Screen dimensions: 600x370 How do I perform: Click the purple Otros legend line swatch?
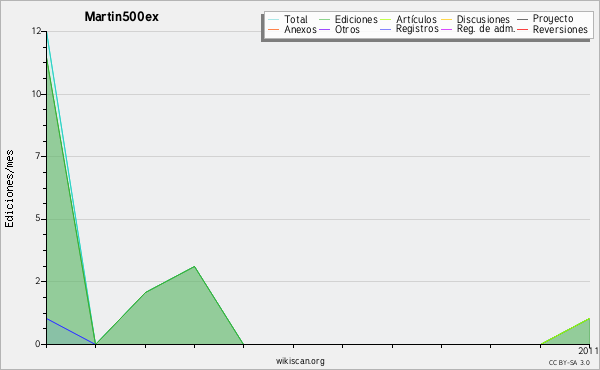click(x=324, y=29)
